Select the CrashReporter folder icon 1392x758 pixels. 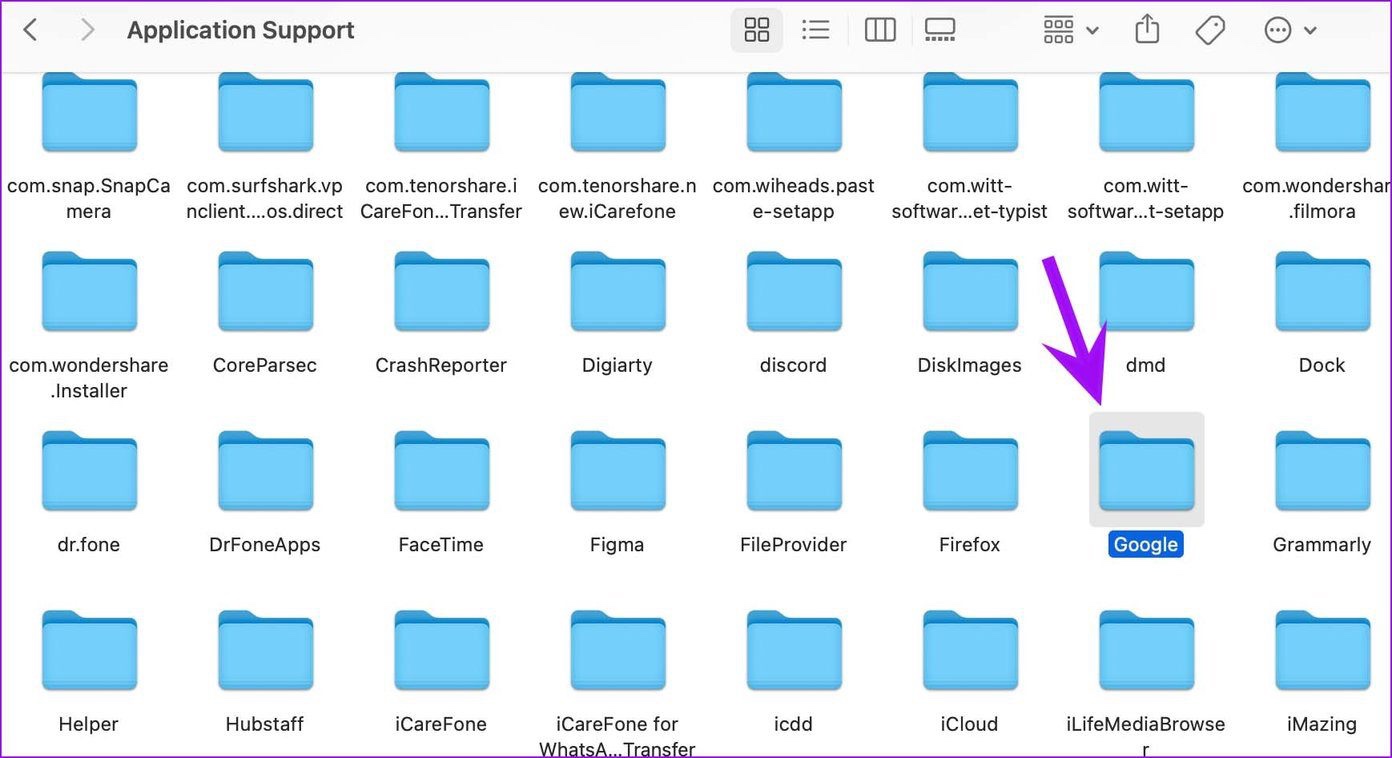pyautogui.click(x=441, y=292)
